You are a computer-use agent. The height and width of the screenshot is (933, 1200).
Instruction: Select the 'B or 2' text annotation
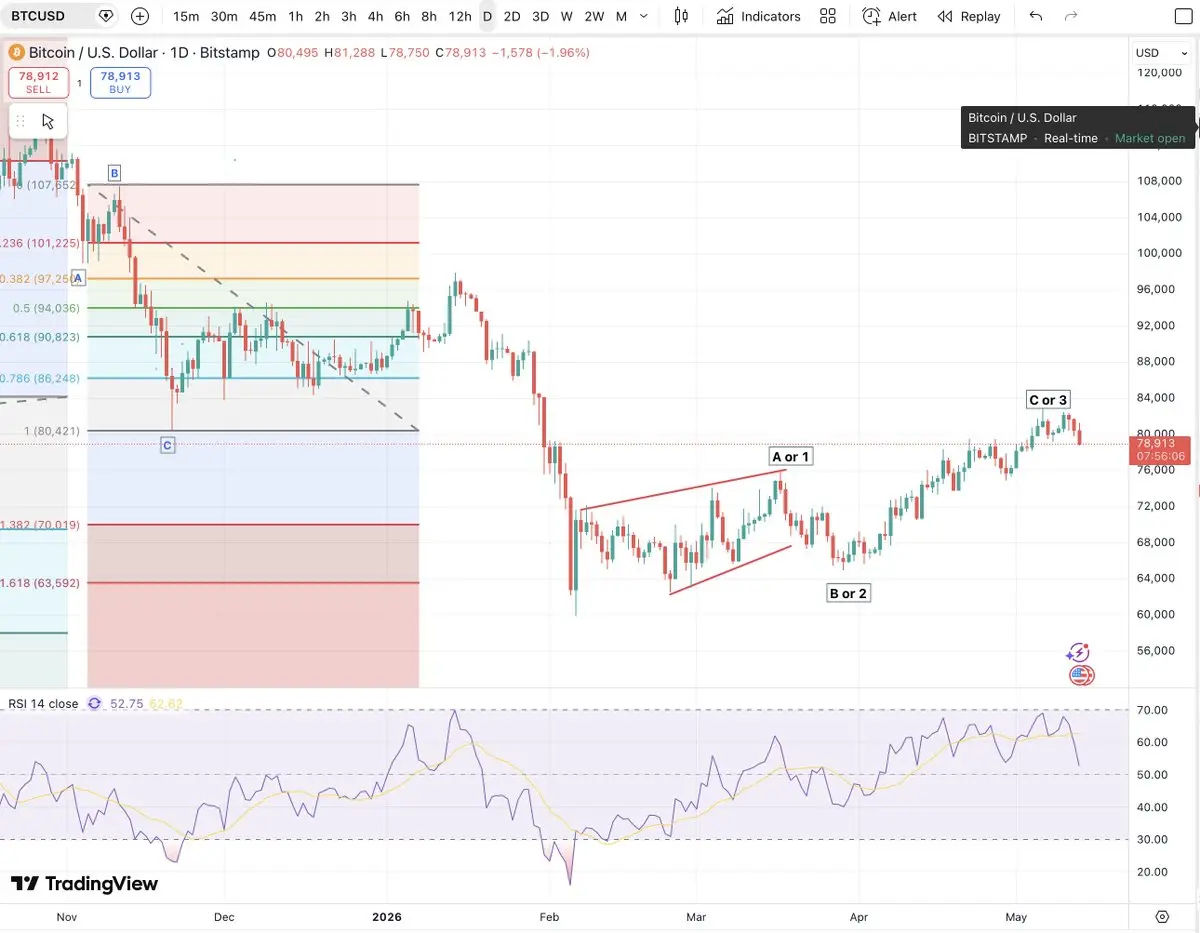[x=848, y=593]
